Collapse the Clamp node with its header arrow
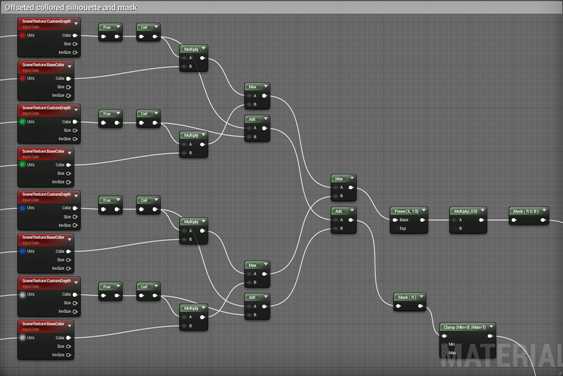 (x=491, y=326)
